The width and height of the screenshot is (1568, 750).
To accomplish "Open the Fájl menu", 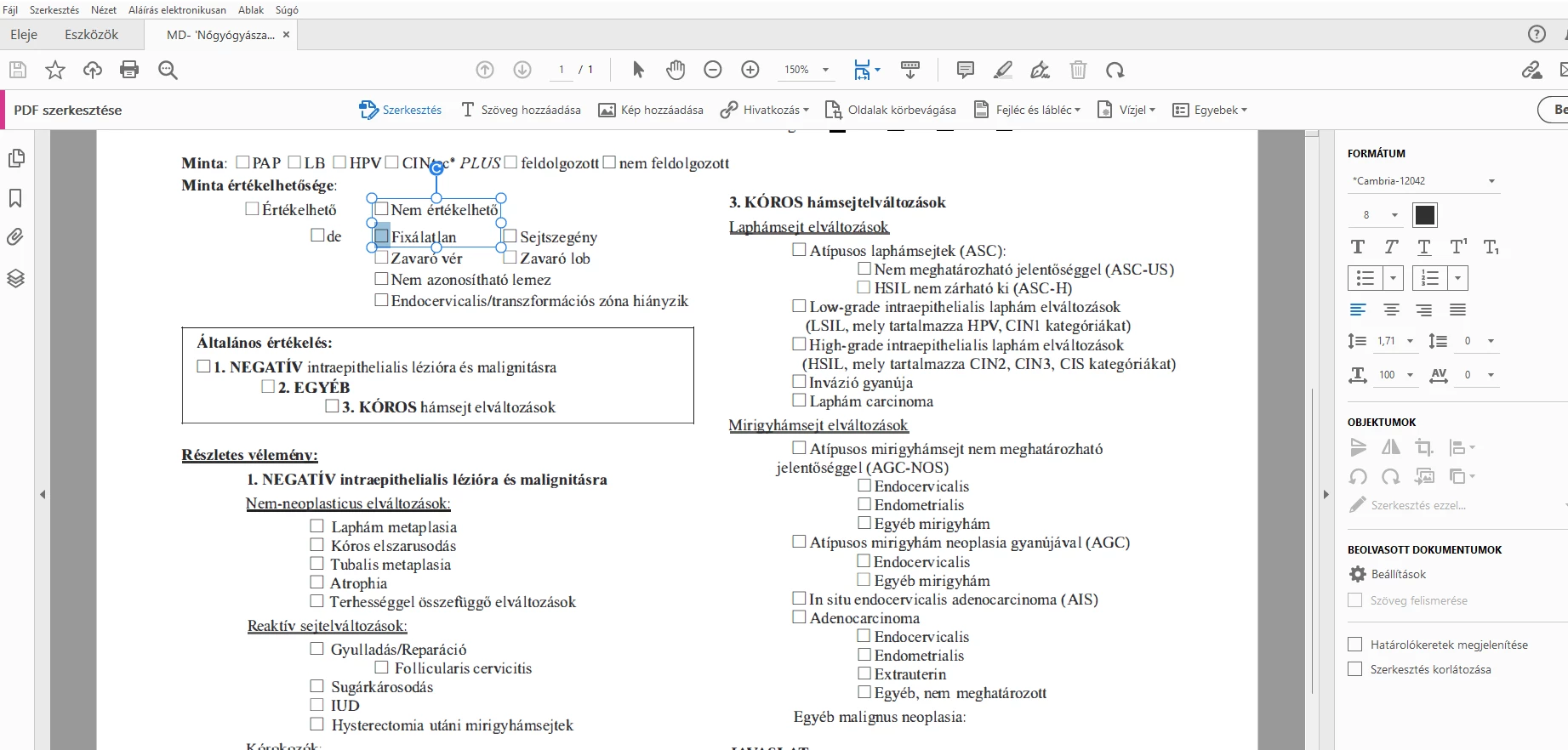I will click(10, 9).
